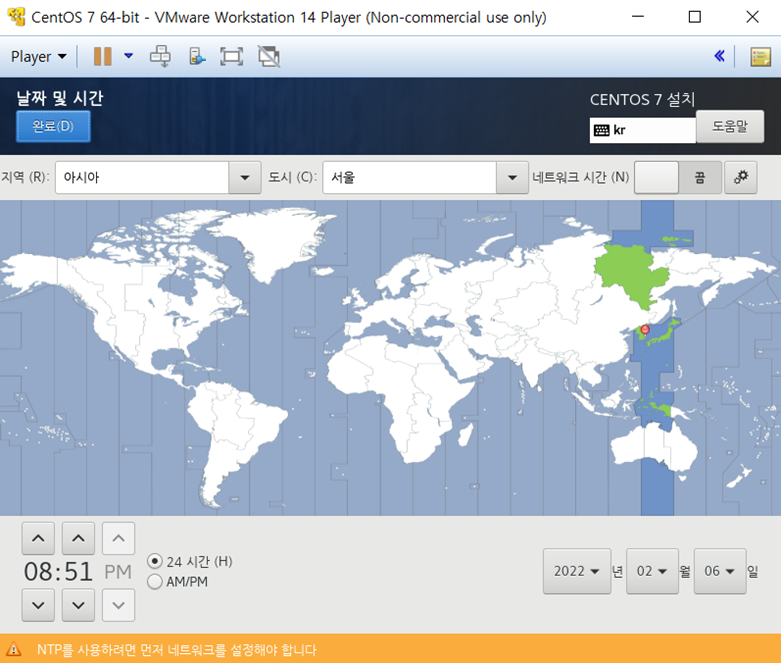Viewport: 781px width, 663px height.
Task: Open NTP server settings gear icon
Action: 741,177
